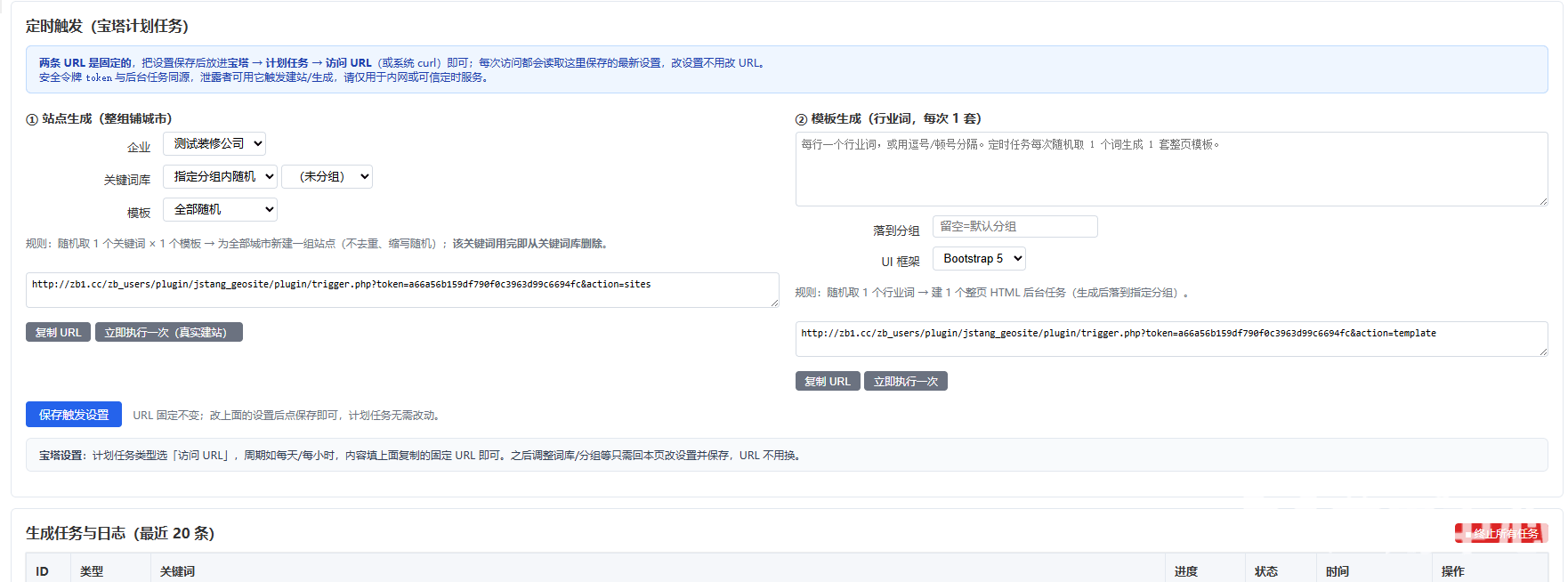Open the UI 框架 dropdown showing Bootstrap 5

(979, 258)
